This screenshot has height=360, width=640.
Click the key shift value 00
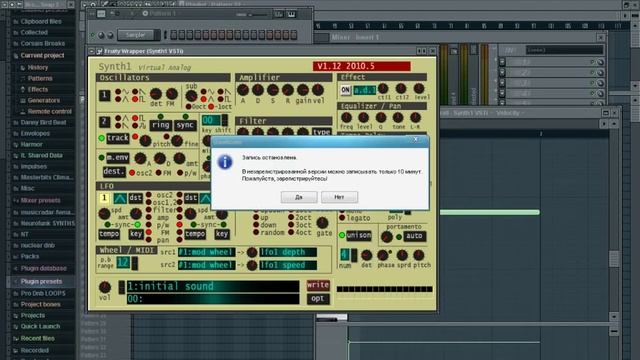click(211, 120)
